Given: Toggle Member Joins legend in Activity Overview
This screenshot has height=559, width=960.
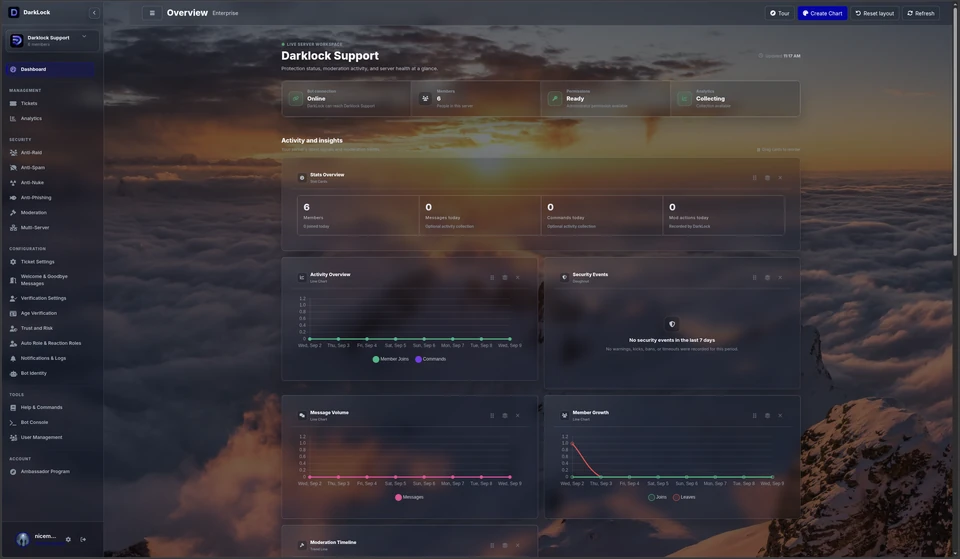Looking at the screenshot, I should [x=391, y=359].
